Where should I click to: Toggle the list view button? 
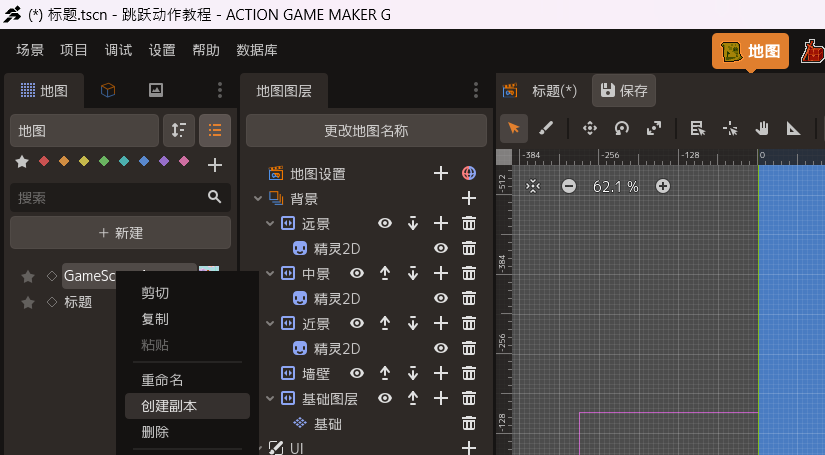[215, 130]
